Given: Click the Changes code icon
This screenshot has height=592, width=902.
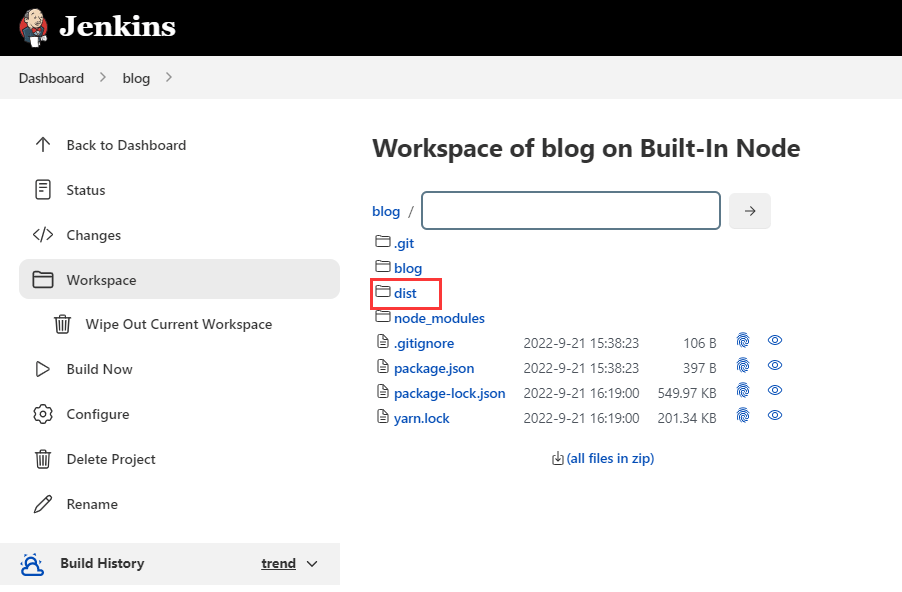Looking at the screenshot, I should 43,235.
